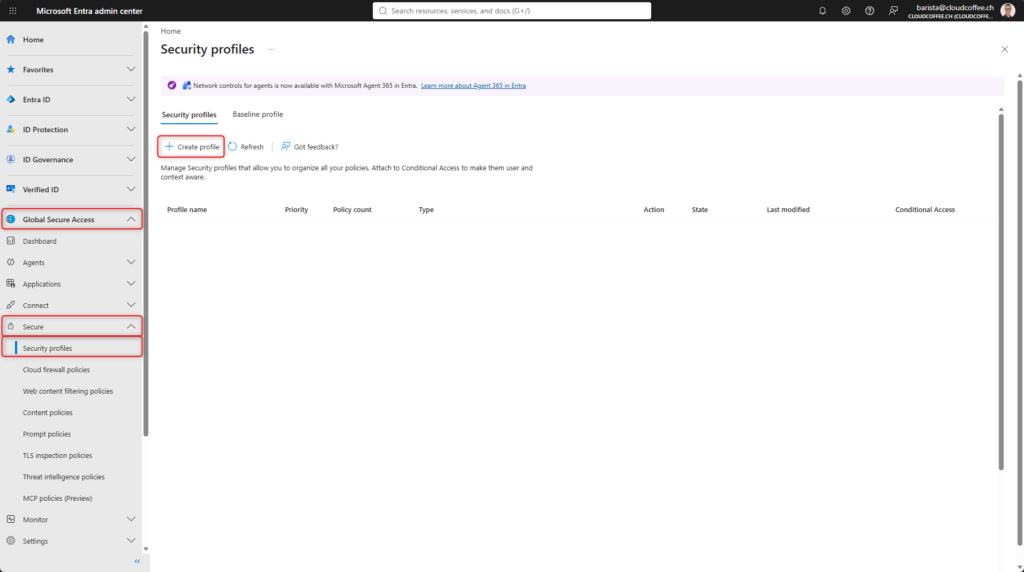Screen dimensions: 1024x572
Task: Click the Agents icon in sidebar
Action: (10, 262)
